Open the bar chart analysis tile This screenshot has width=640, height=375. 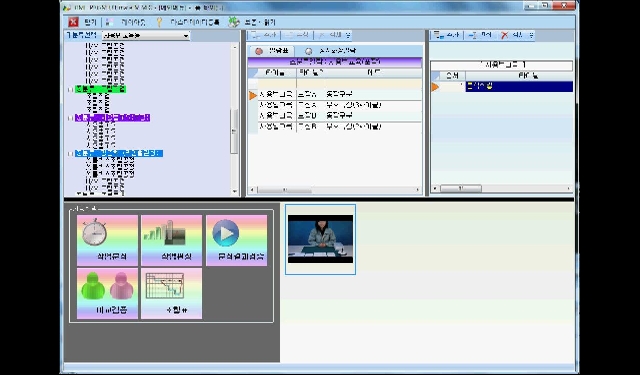coord(171,240)
